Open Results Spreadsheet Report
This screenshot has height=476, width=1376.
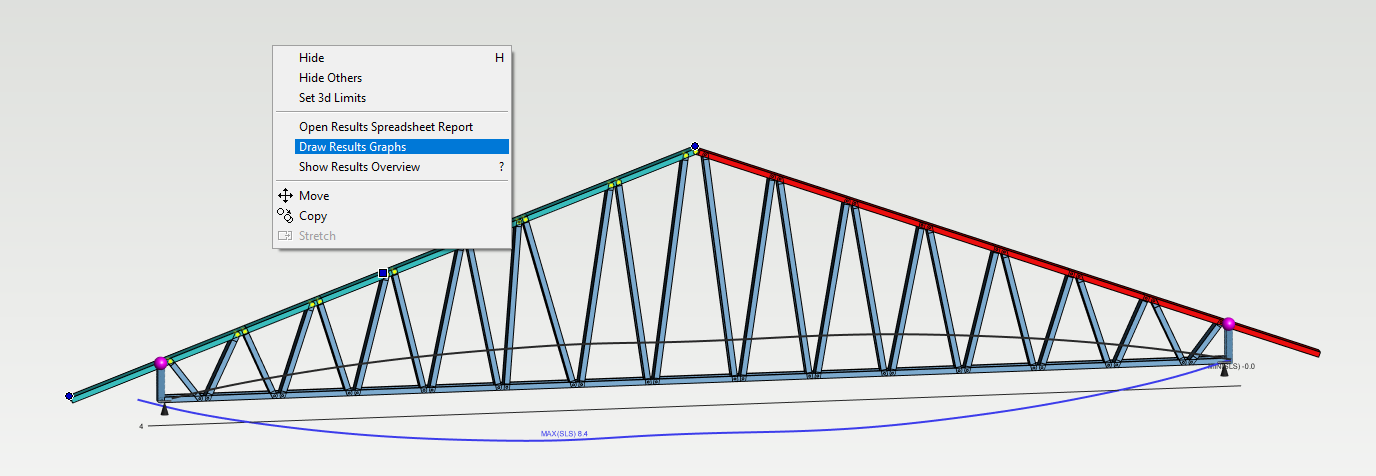385,127
